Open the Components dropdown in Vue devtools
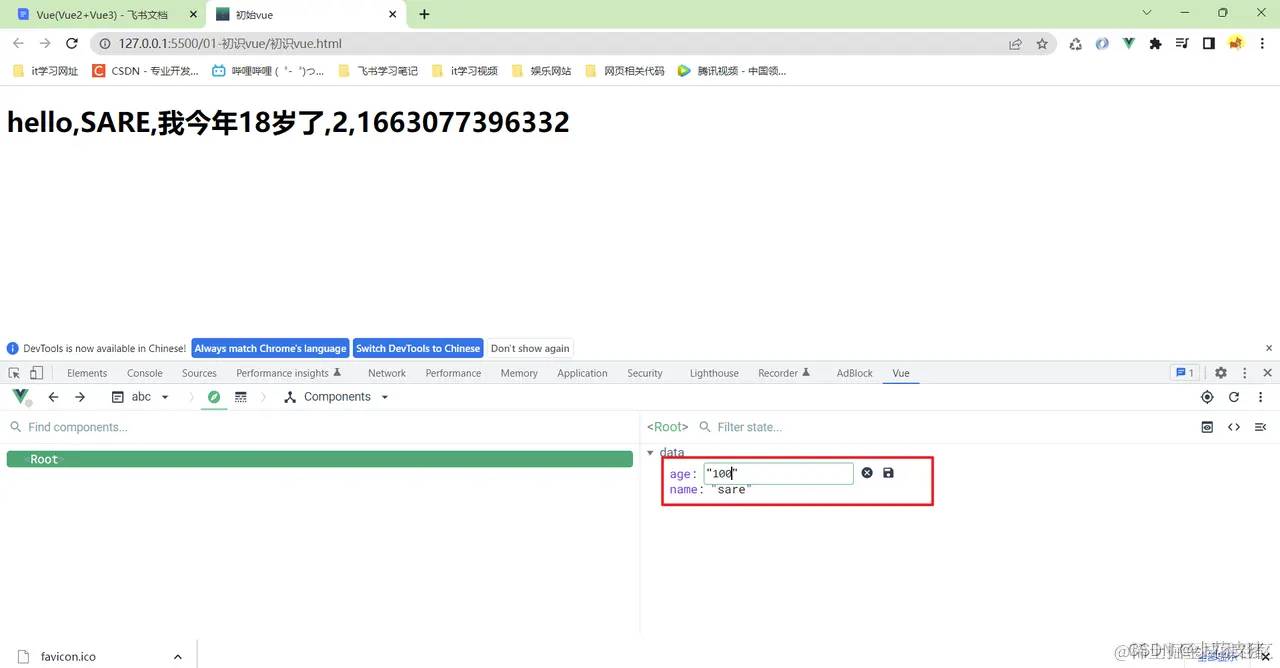 (x=336, y=397)
